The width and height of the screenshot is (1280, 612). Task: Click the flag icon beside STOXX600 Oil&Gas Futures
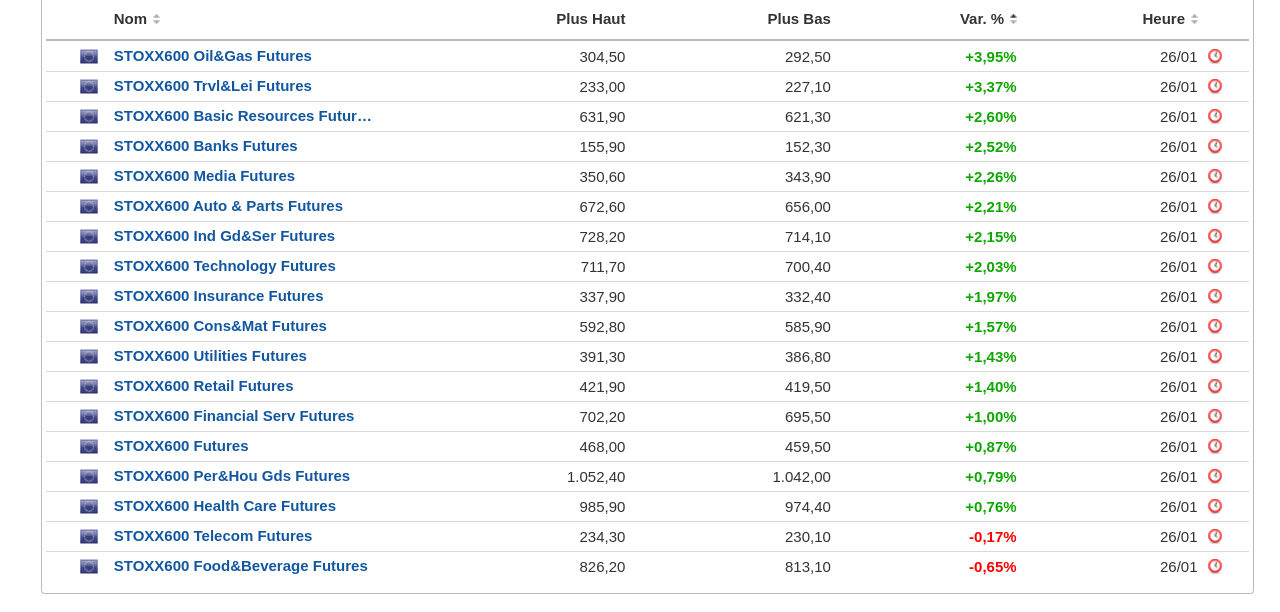89,57
